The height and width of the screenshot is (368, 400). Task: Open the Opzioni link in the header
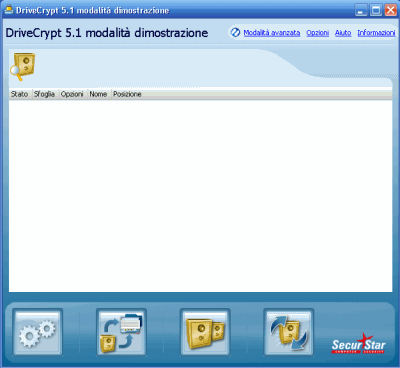pos(318,33)
